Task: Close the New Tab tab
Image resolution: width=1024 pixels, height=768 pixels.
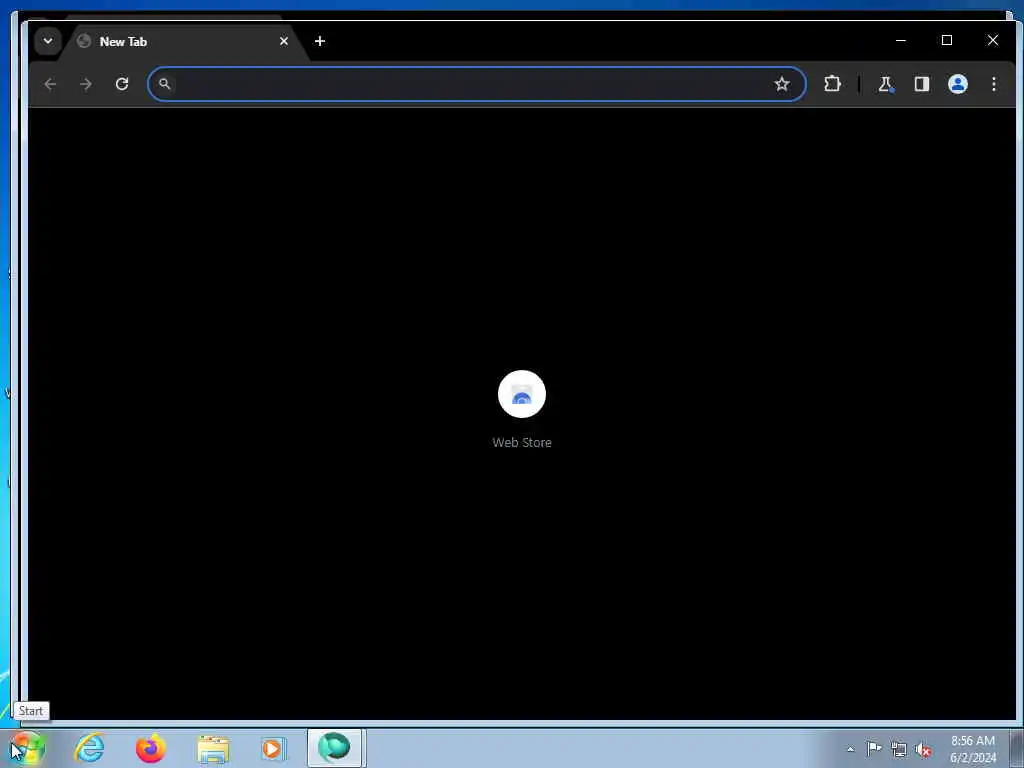Action: pyautogui.click(x=284, y=41)
